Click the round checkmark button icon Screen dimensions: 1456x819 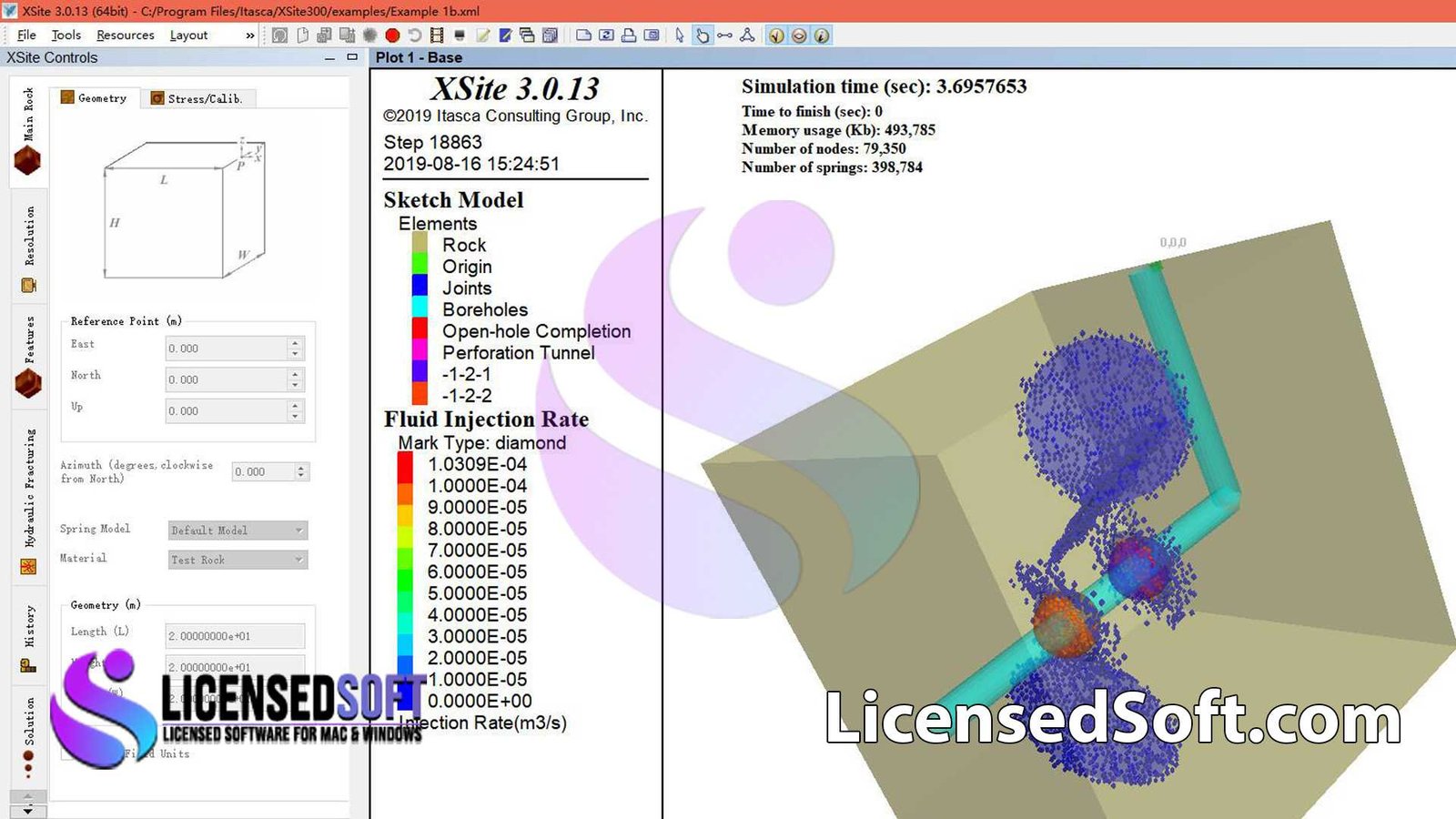776,35
